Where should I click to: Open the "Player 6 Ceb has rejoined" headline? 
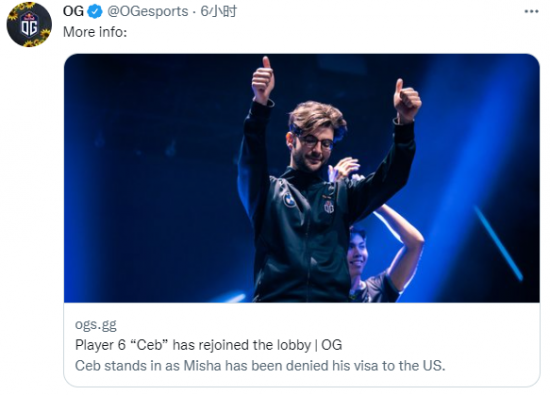pyautogui.click(x=208, y=345)
